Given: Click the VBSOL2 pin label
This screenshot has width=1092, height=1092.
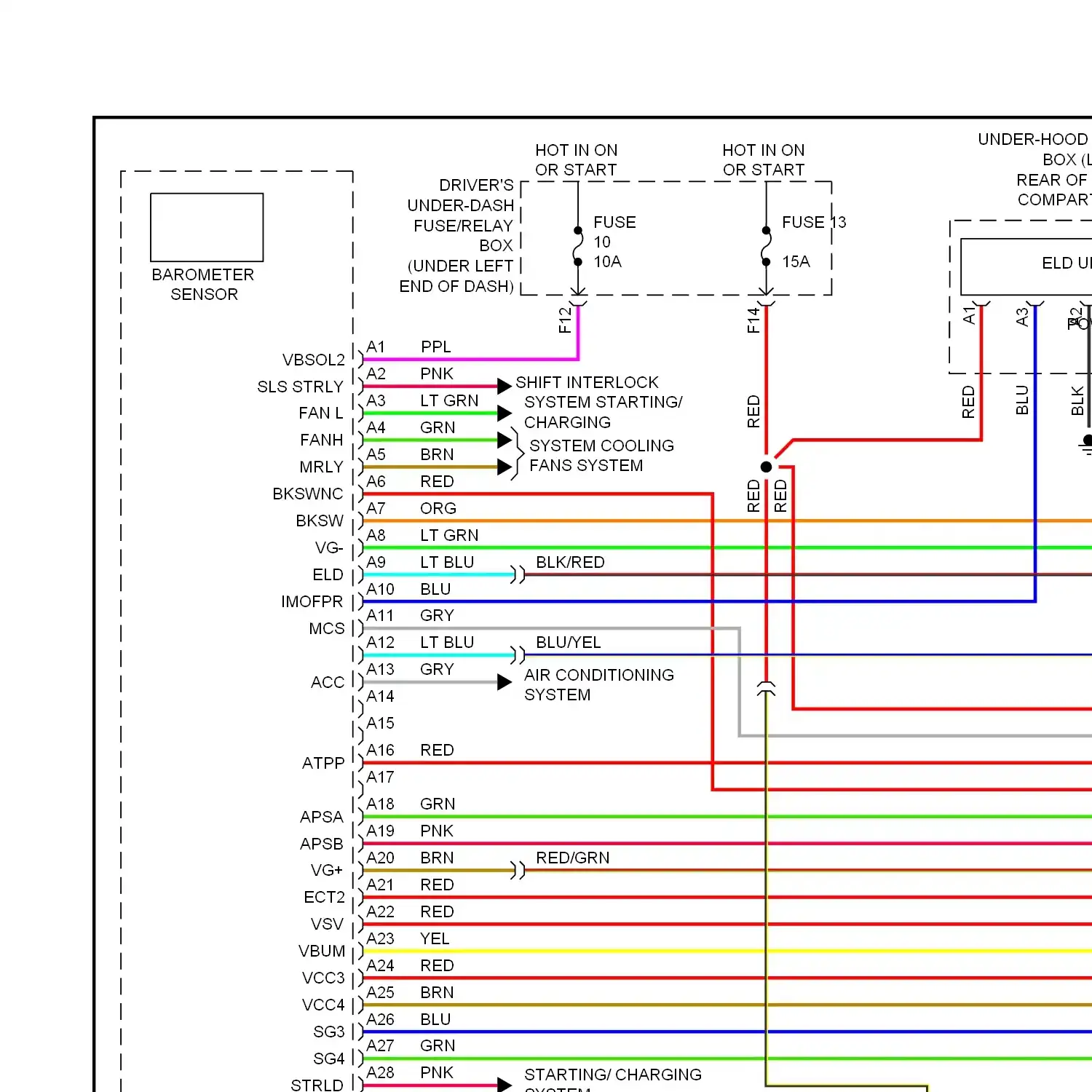Looking at the screenshot, I should pos(313,360).
